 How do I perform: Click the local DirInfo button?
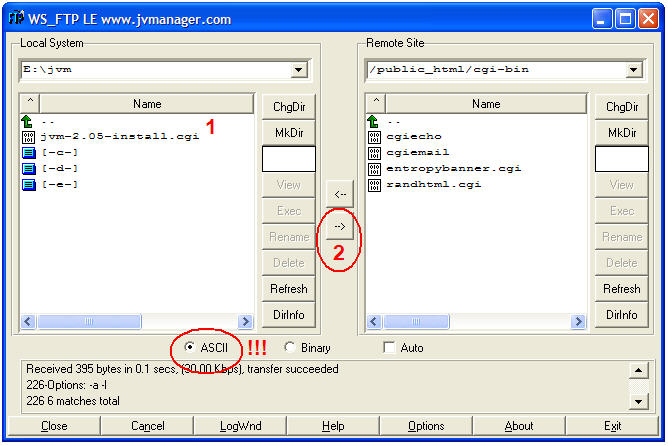tap(289, 315)
